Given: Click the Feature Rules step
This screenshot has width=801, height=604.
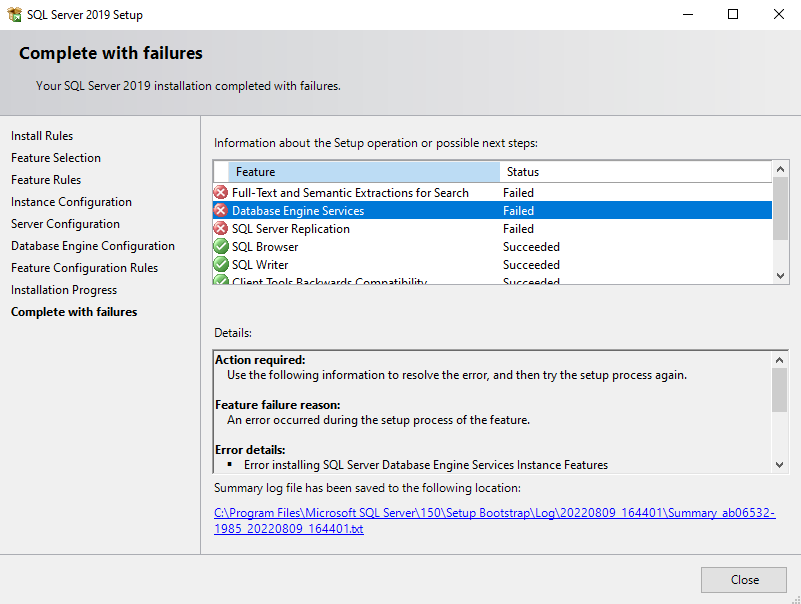Looking at the screenshot, I should click(x=46, y=180).
